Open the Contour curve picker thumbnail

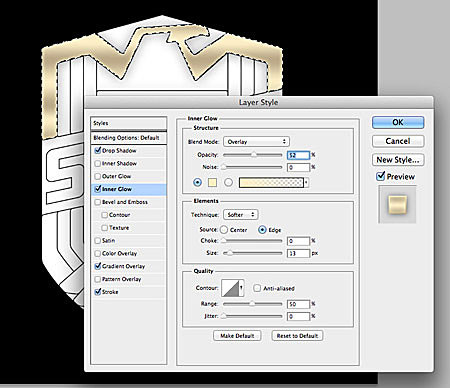coord(231,288)
